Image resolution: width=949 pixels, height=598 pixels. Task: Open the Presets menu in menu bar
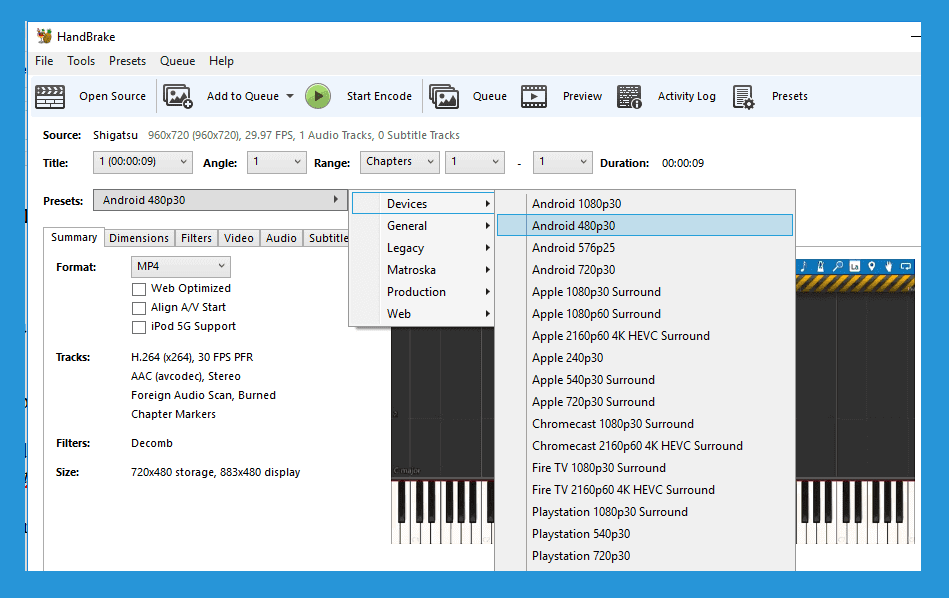tap(127, 61)
